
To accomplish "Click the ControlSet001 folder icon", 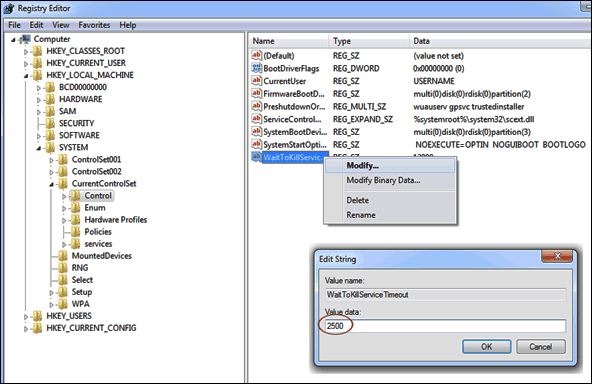I will coord(63,160).
